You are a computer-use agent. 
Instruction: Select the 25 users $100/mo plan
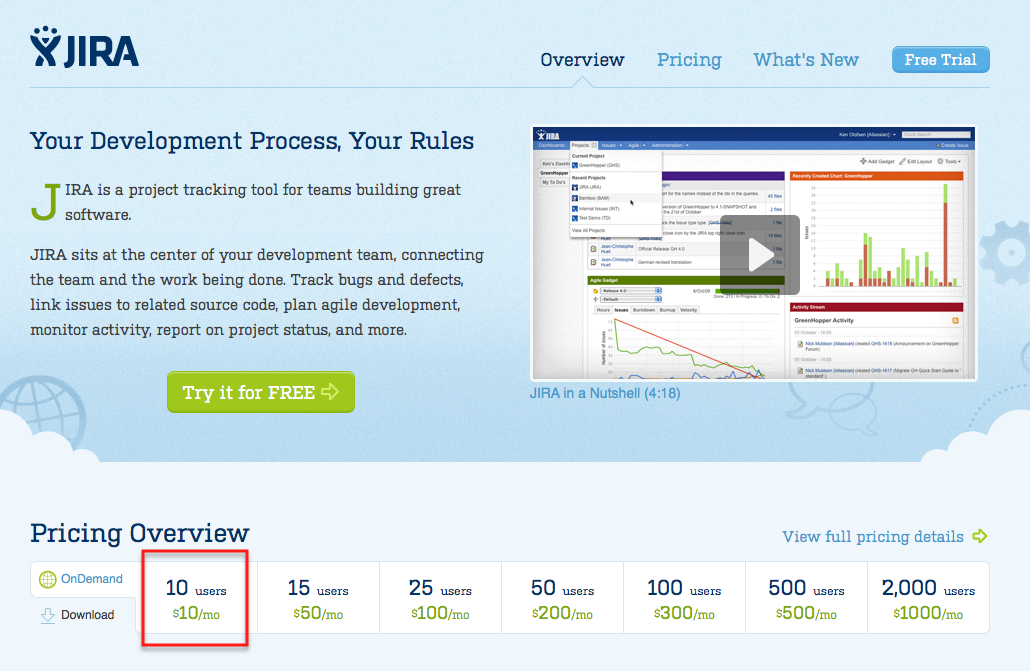coord(440,598)
